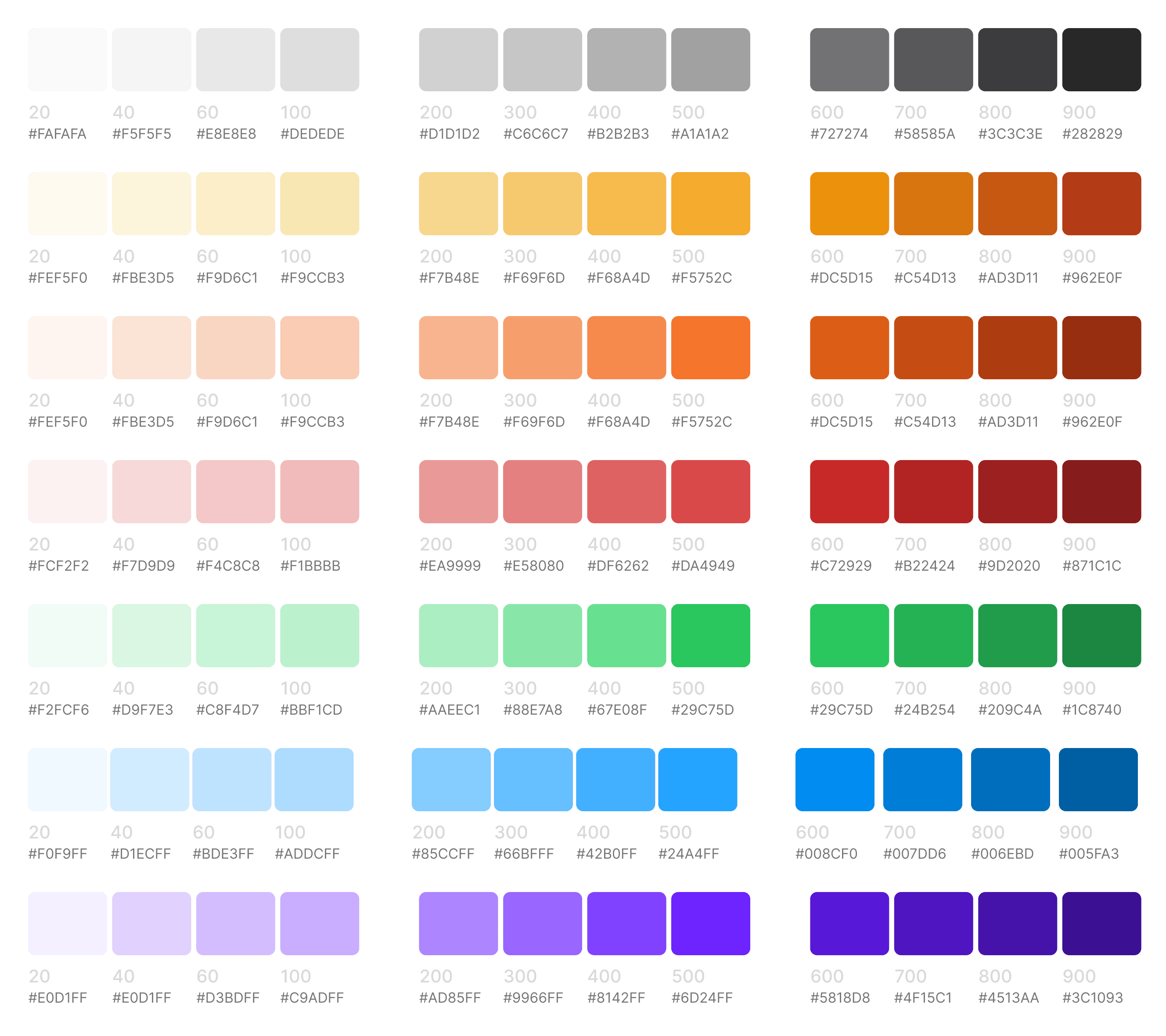Click the hex code #EA9999
Screen dimensions: 1166x1036
click(x=450, y=566)
